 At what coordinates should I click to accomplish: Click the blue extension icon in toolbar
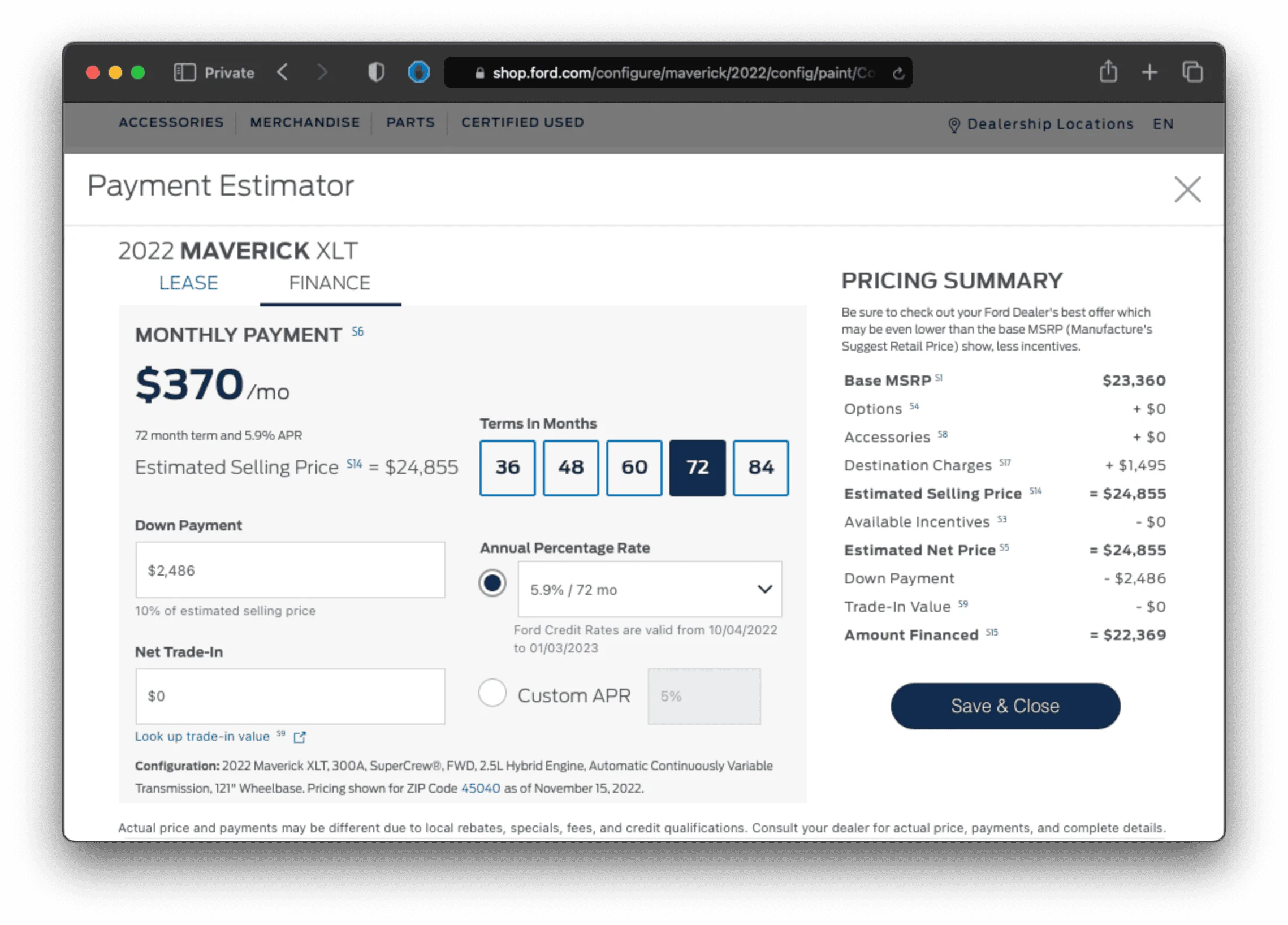(x=419, y=72)
